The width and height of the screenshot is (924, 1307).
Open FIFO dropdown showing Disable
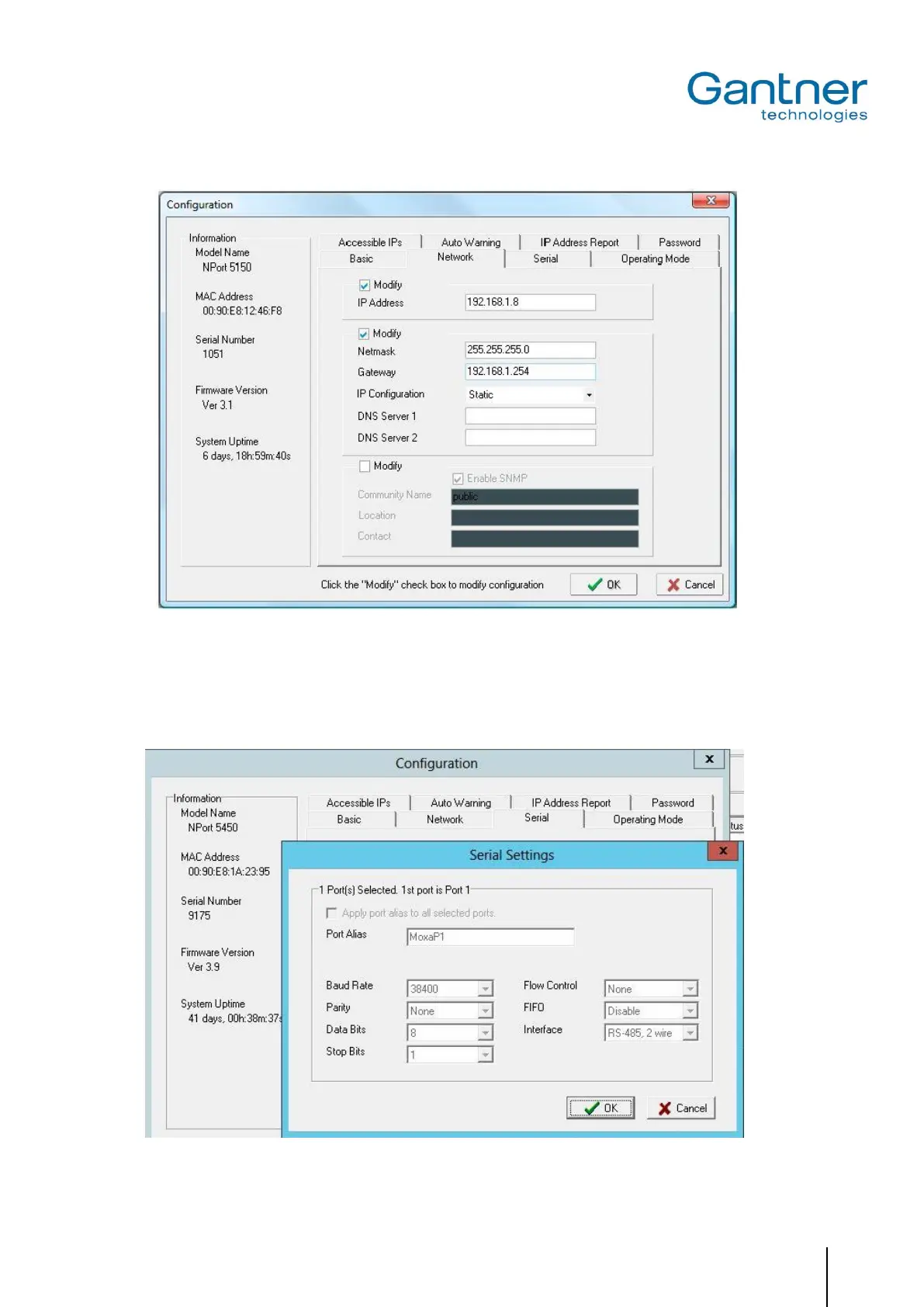click(x=652, y=1011)
